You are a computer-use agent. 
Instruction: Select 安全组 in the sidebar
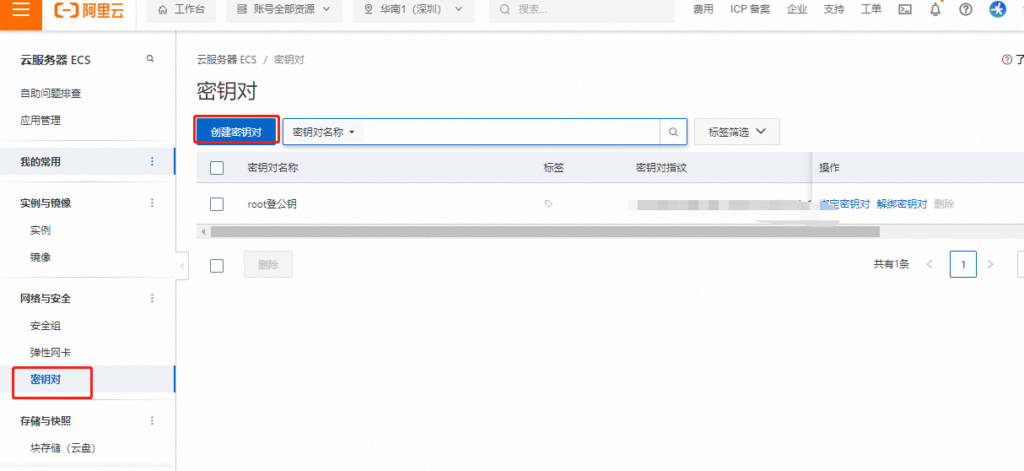tap(46, 326)
